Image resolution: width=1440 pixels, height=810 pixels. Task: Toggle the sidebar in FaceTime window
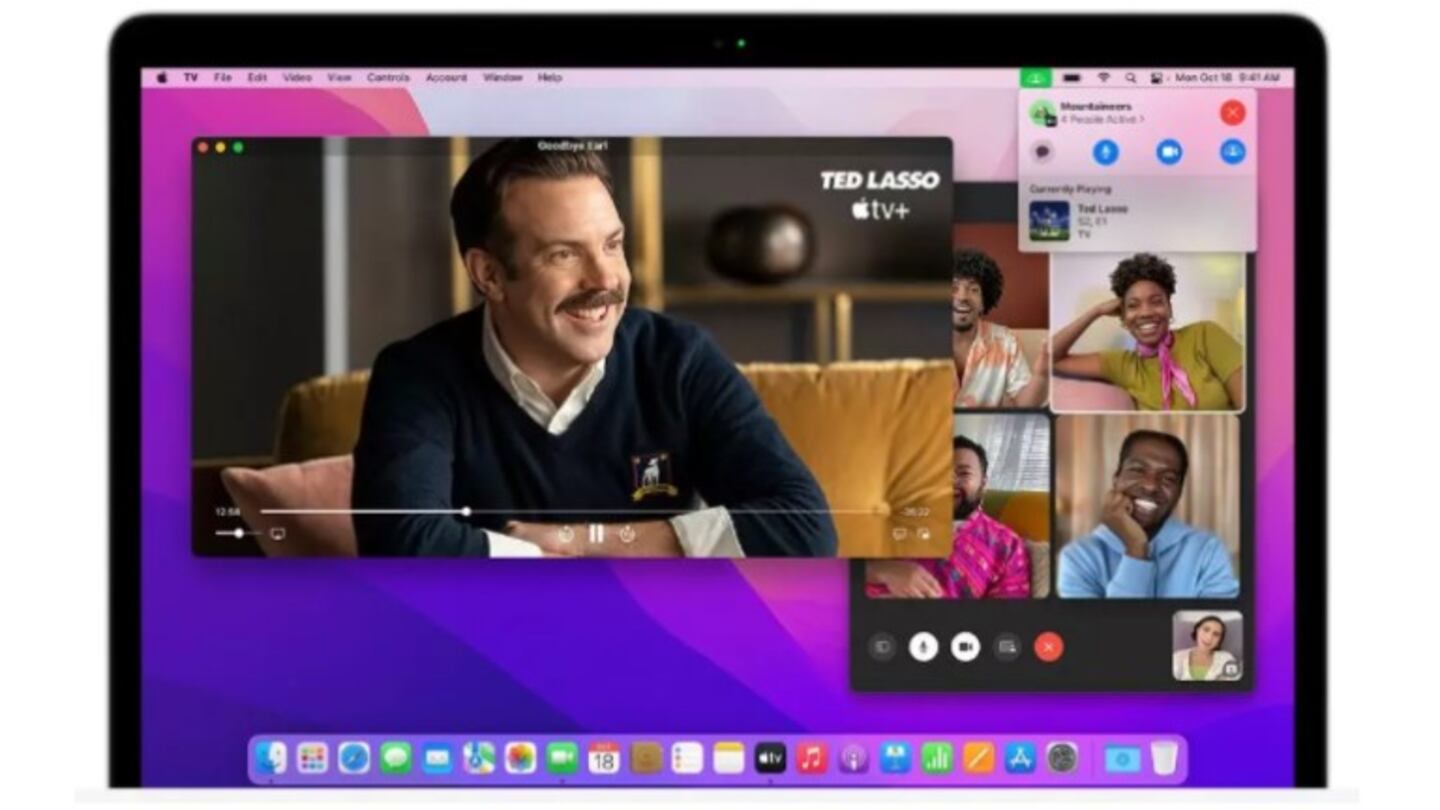click(881, 647)
